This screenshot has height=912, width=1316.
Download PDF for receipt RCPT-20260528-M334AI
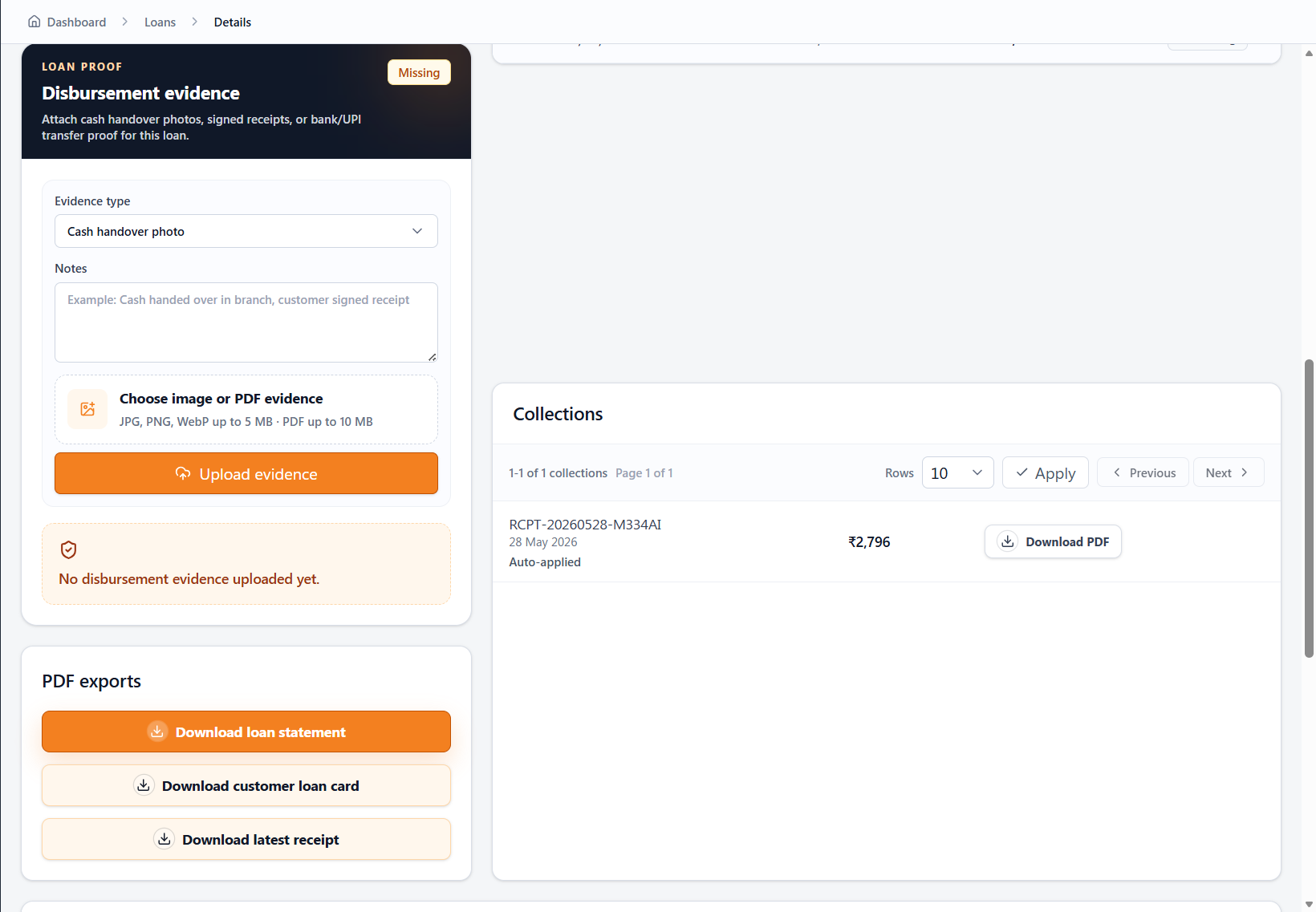[1053, 541]
